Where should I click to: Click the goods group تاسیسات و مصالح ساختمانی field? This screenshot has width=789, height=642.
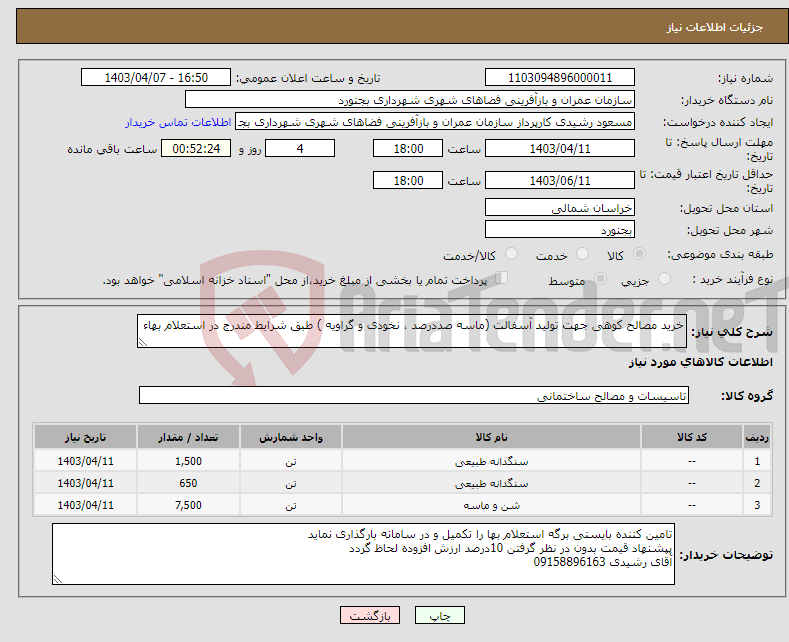(414, 395)
